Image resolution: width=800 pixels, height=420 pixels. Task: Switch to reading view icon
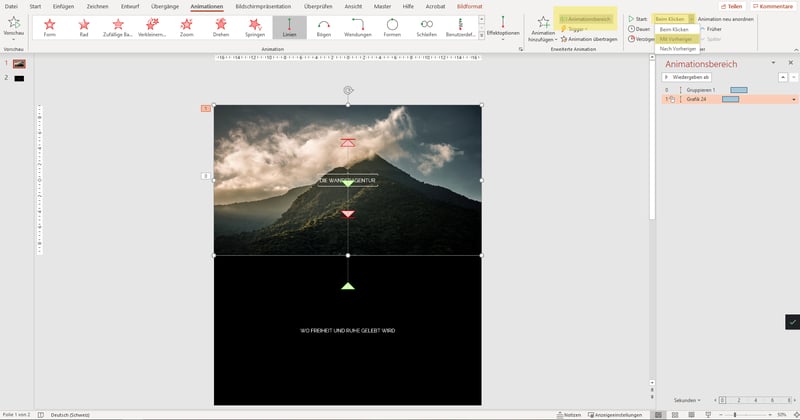[x=691, y=415]
